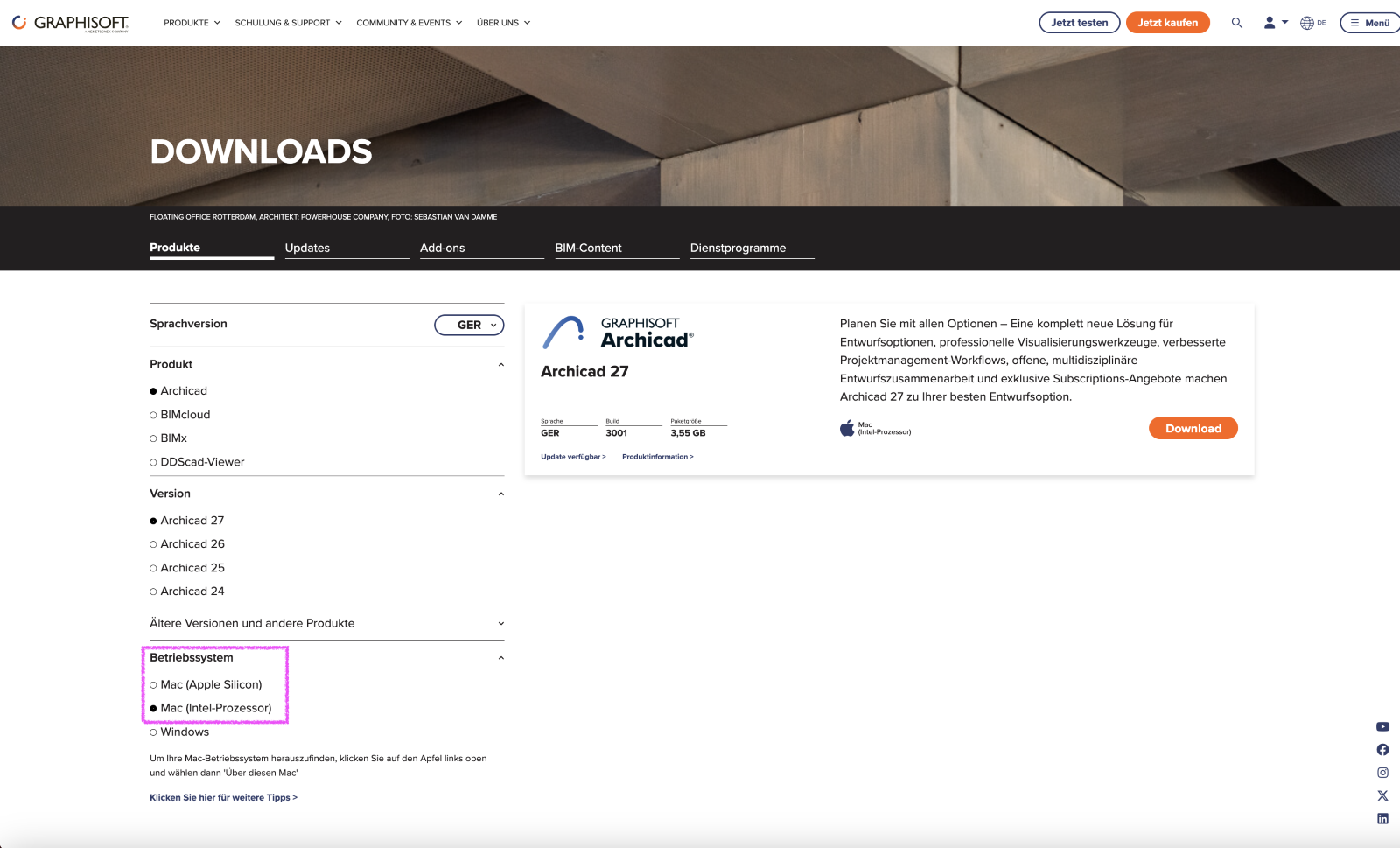Open the GER language version dropdown
This screenshot has height=848, width=1400.
pyautogui.click(x=469, y=325)
